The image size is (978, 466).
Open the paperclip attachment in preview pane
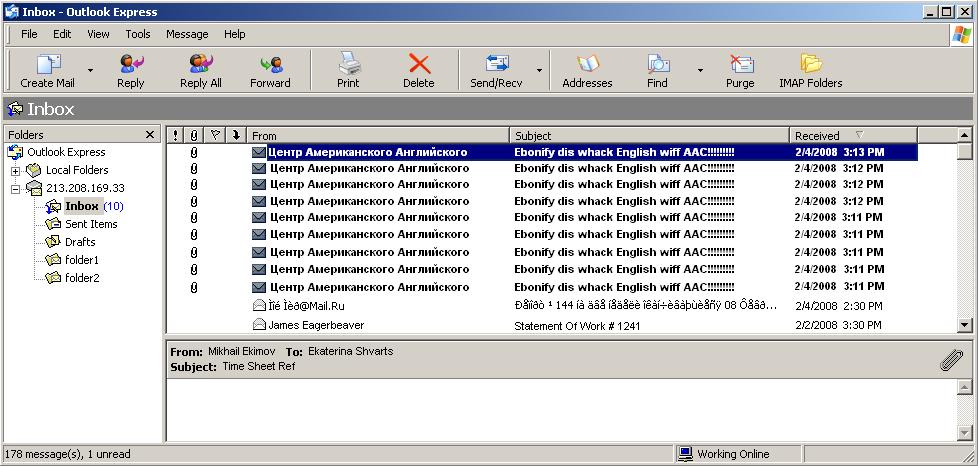click(x=951, y=361)
